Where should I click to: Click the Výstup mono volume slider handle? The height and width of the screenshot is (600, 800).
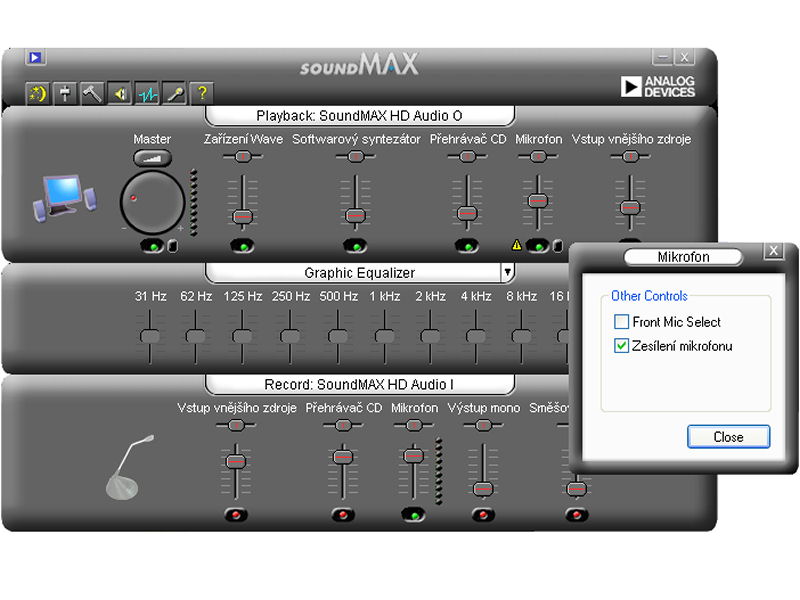pos(483,489)
